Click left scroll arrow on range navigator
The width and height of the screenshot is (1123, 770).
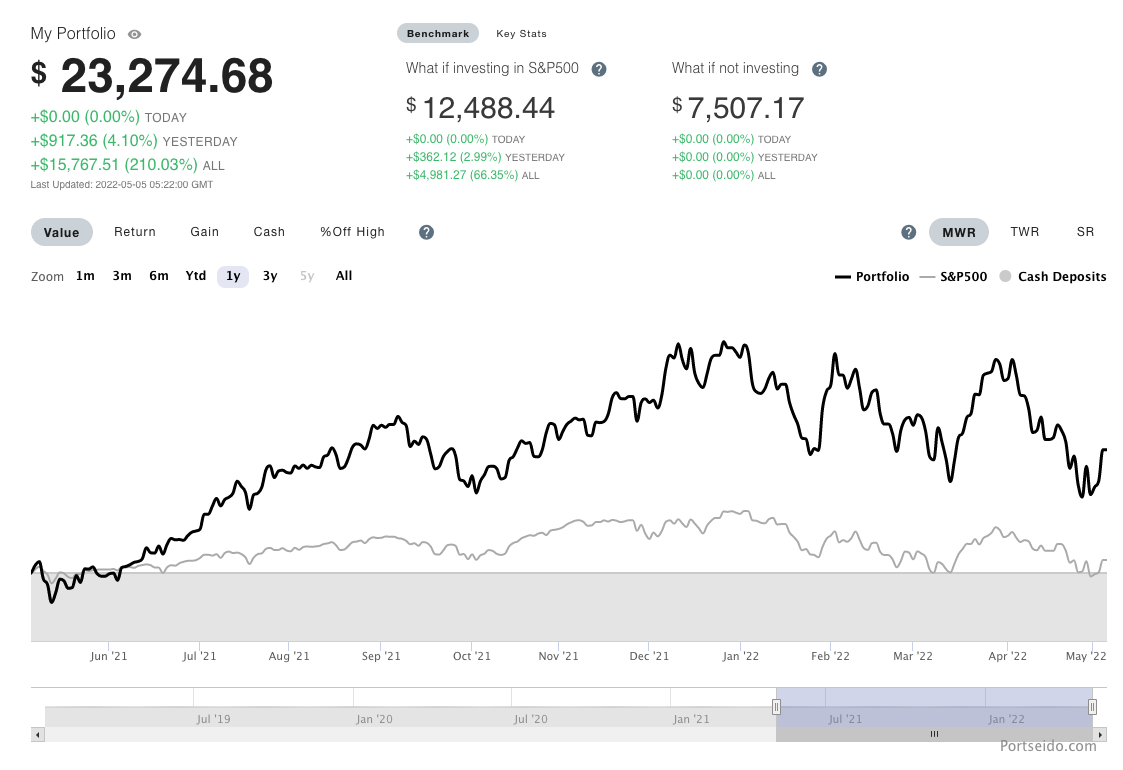click(38, 734)
